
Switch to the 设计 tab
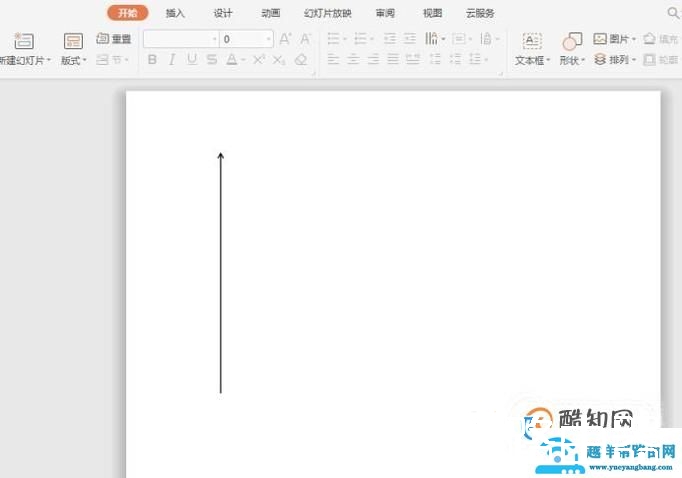pos(223,13)
